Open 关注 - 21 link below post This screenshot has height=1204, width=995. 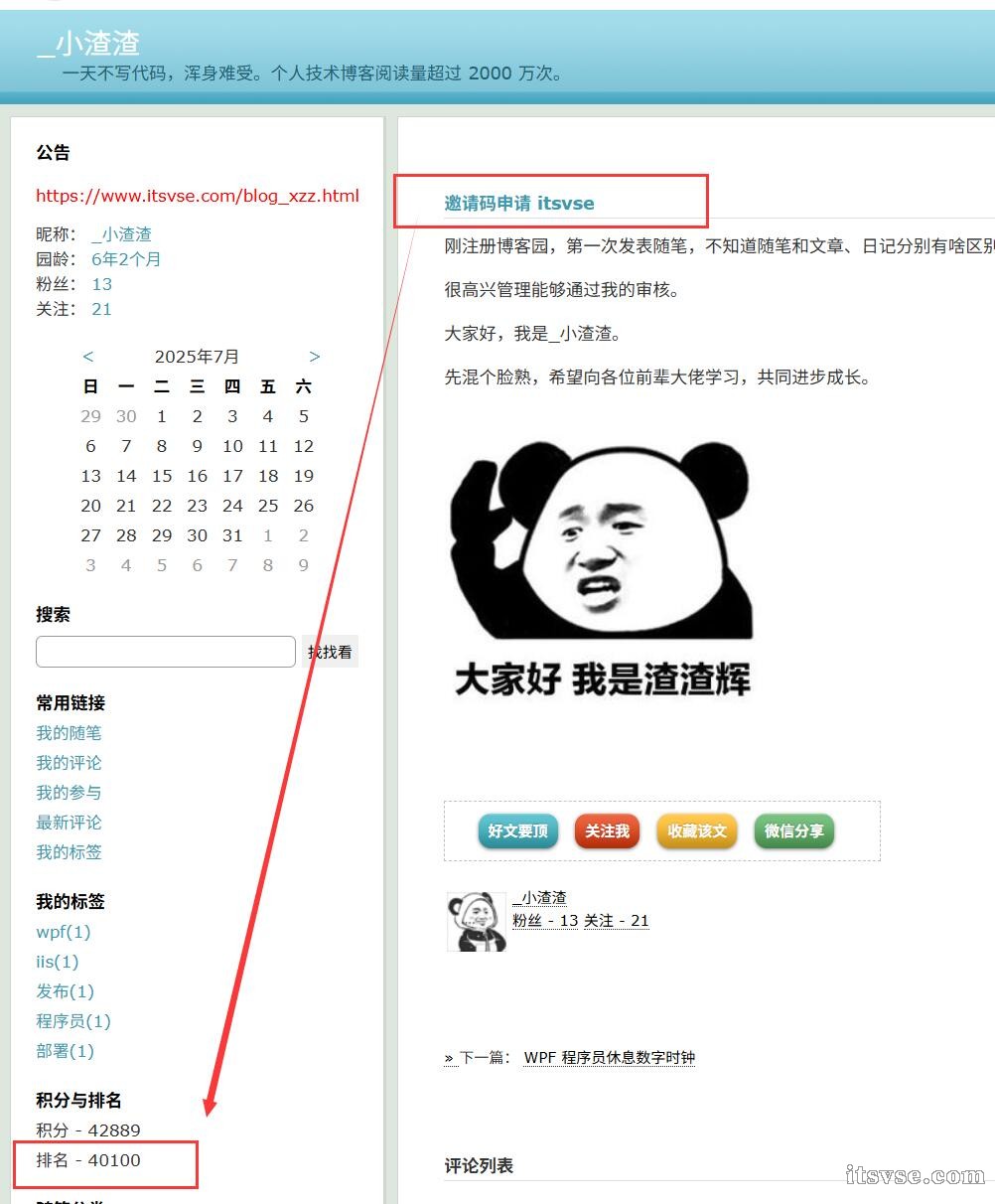(617, 921)
